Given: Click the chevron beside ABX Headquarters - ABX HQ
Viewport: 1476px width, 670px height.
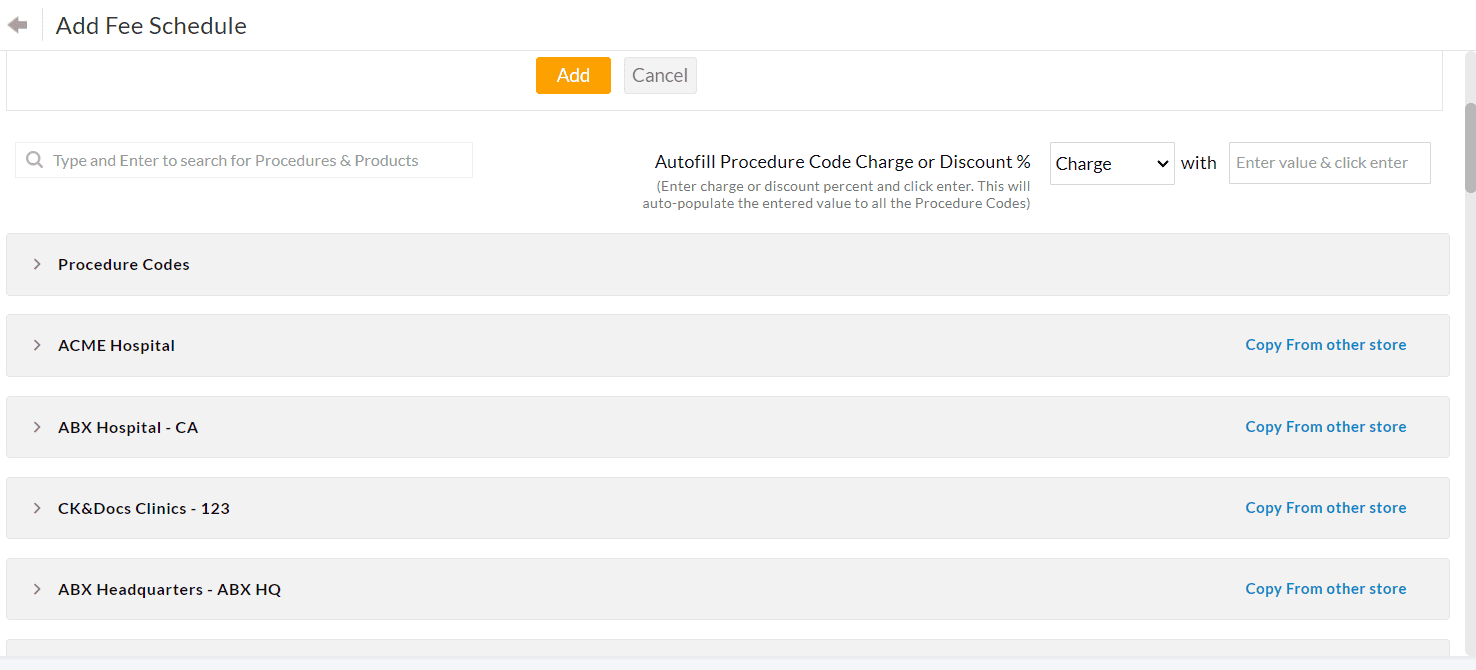Looking at the screenshot, I should point(37,589).
